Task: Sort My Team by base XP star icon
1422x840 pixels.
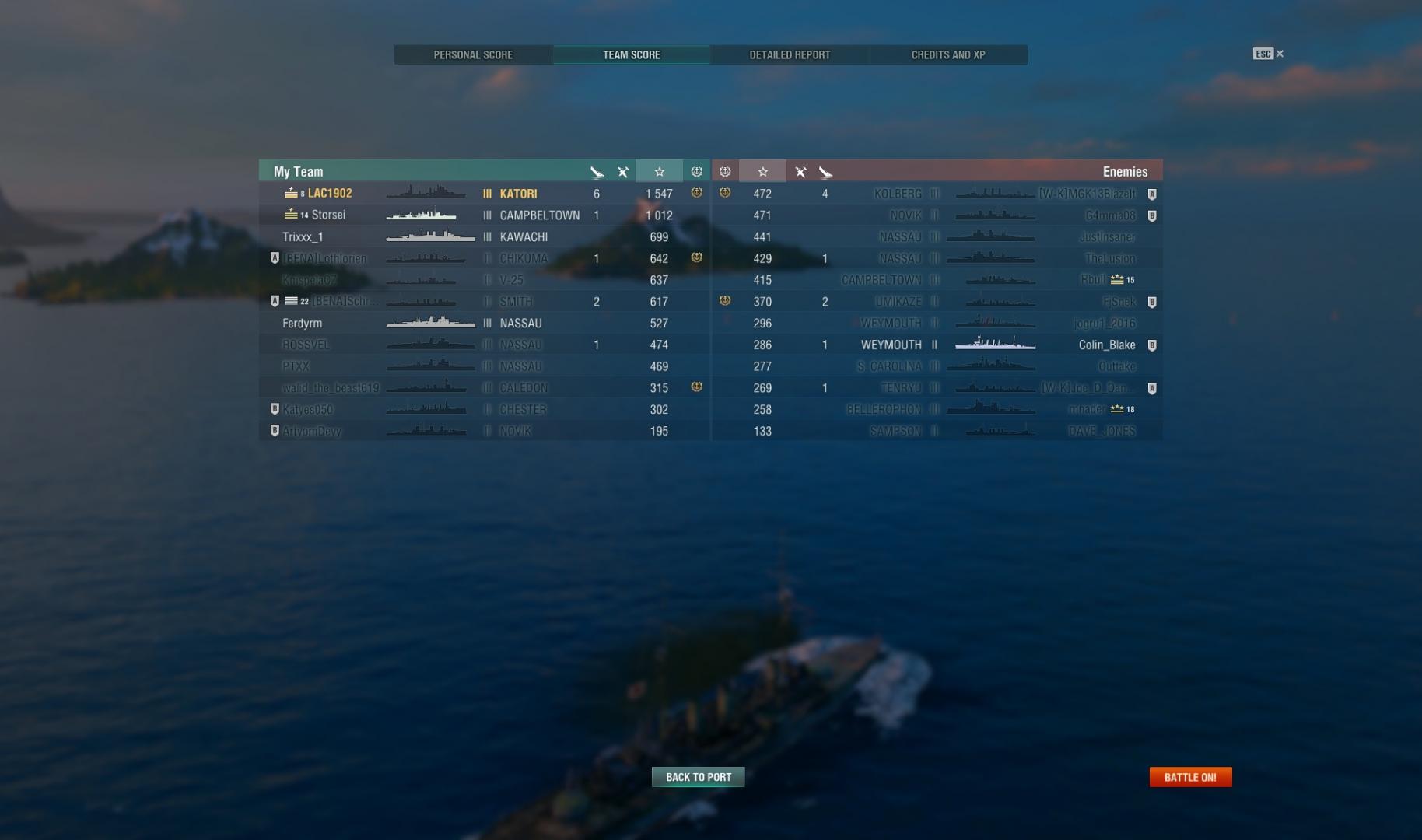Action: point(659,171)
